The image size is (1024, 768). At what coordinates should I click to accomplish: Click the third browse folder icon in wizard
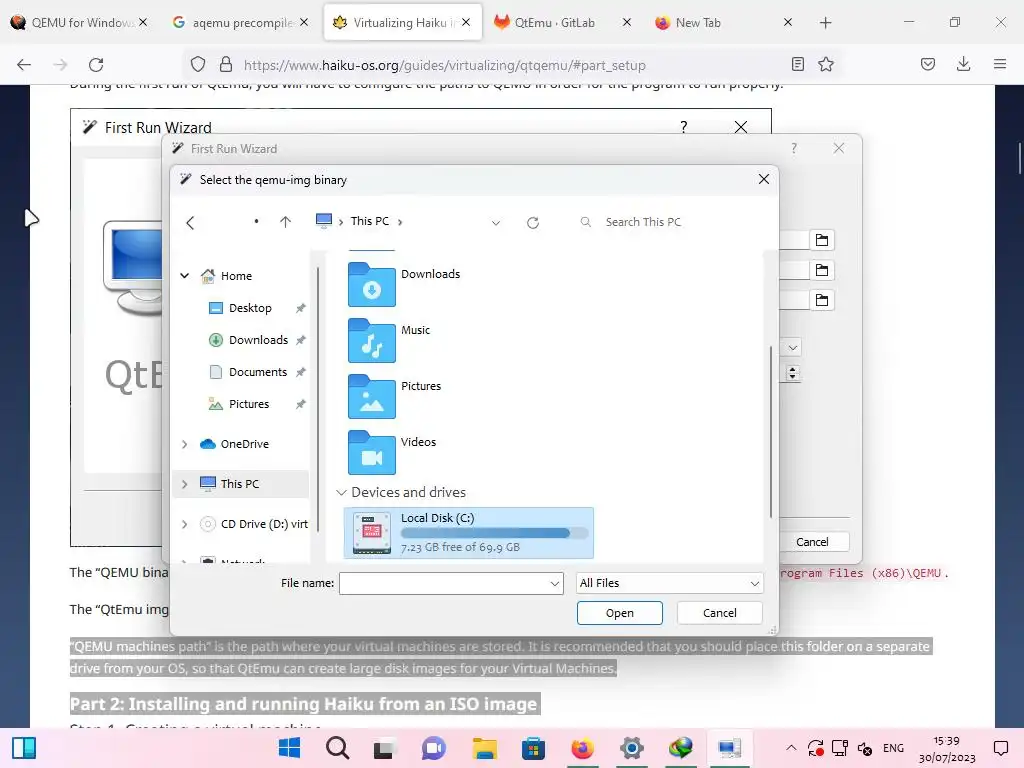tap(822, 300)
